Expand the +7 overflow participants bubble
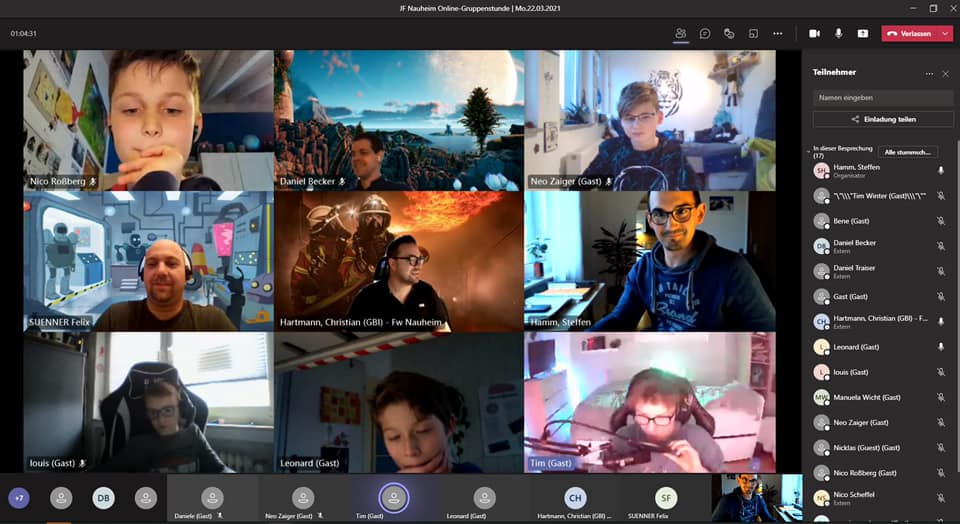Viewport: 960px width, 524px height. [x=19, y=497]
